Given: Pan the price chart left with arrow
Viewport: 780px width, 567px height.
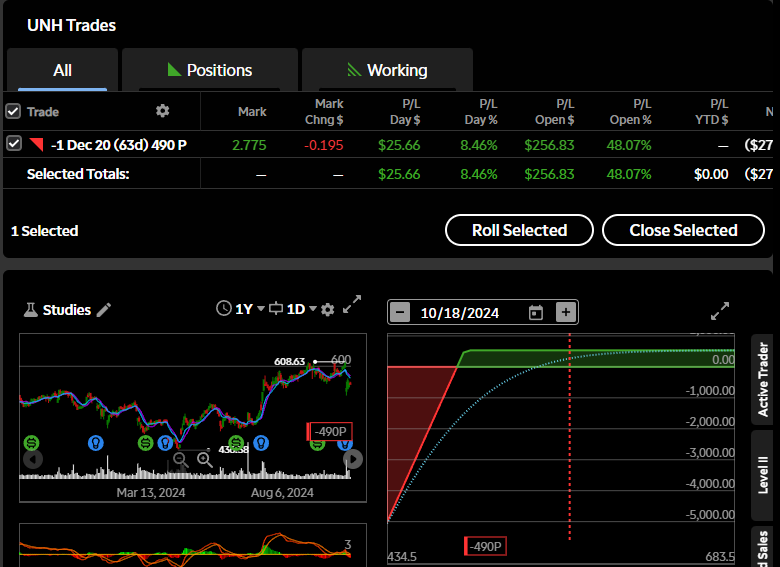Looking at the screenshot, I should pyautogui.click(x=33, y=459).
